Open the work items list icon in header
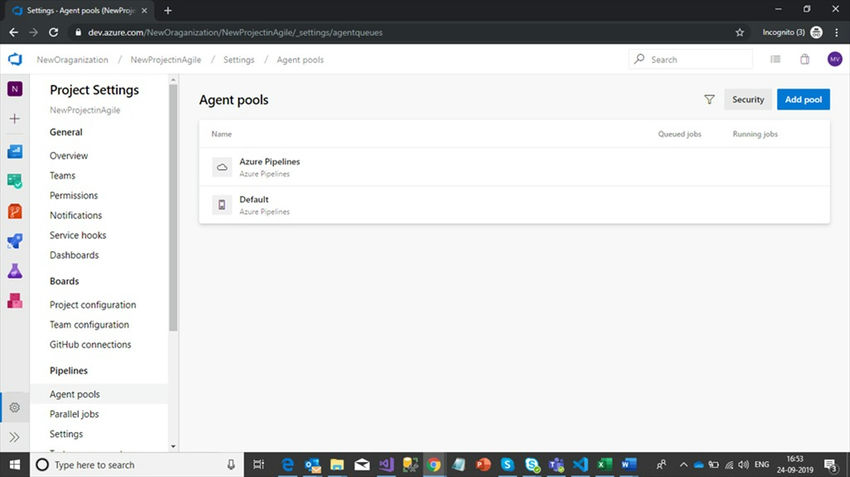The image size is (850, 477). (776, 59)
